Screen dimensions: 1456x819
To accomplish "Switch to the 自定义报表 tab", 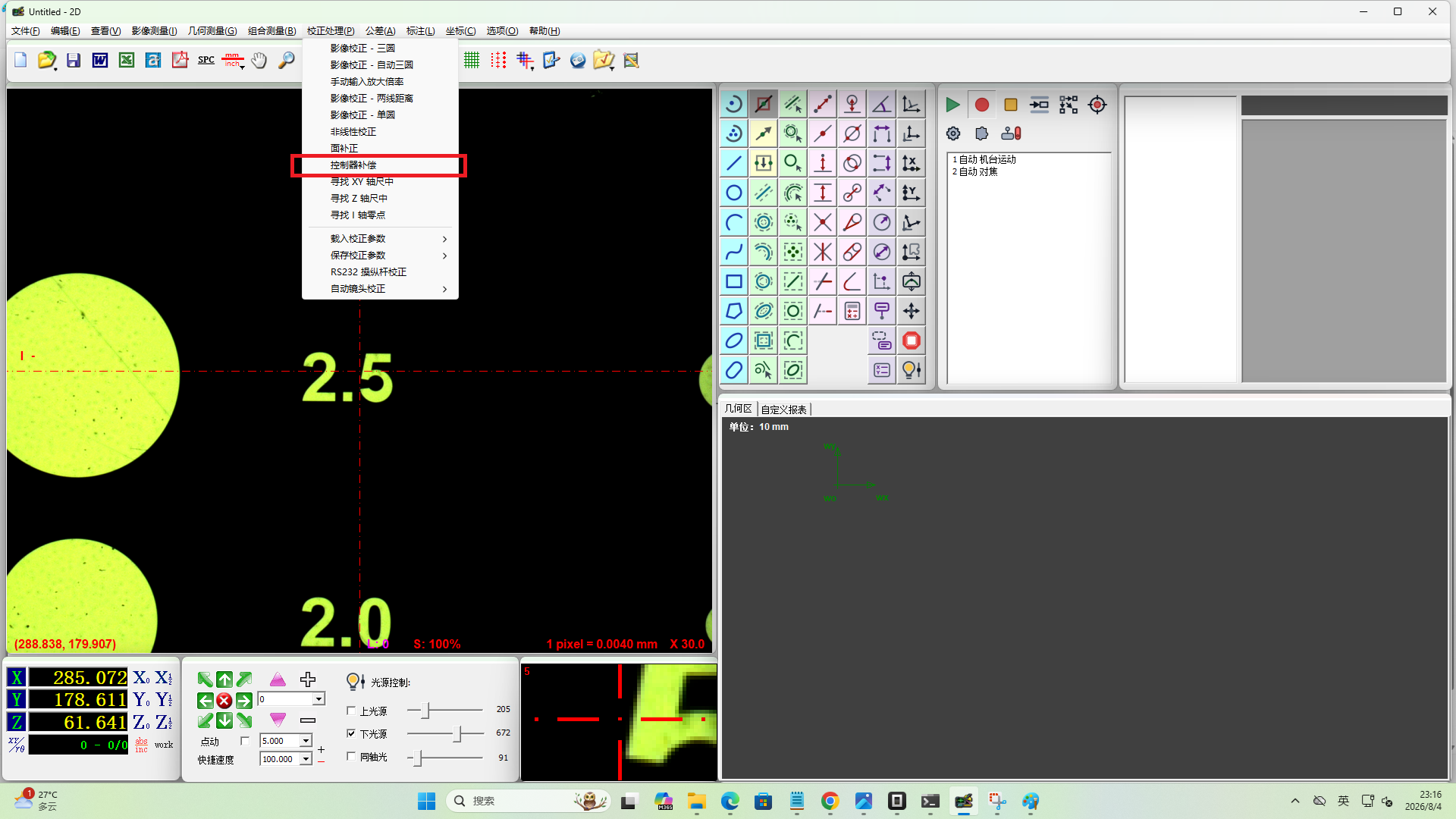I will click(784, 409).
